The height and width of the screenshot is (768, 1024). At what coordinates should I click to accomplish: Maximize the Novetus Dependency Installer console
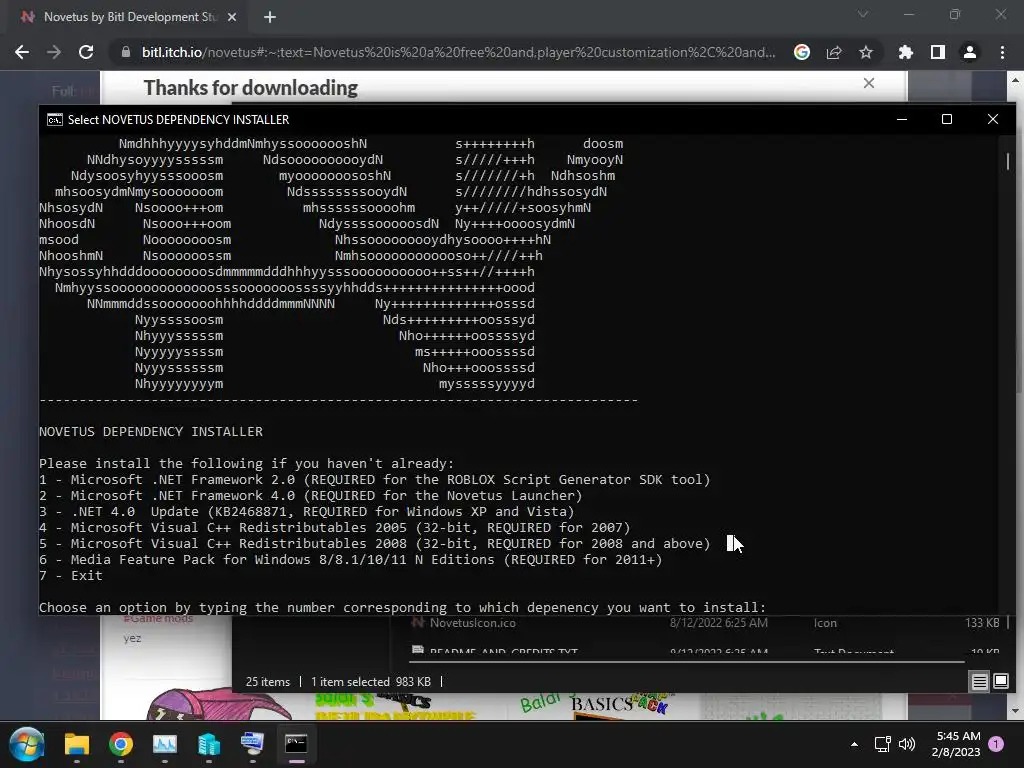pyautogui.click(x=947, y=120)
